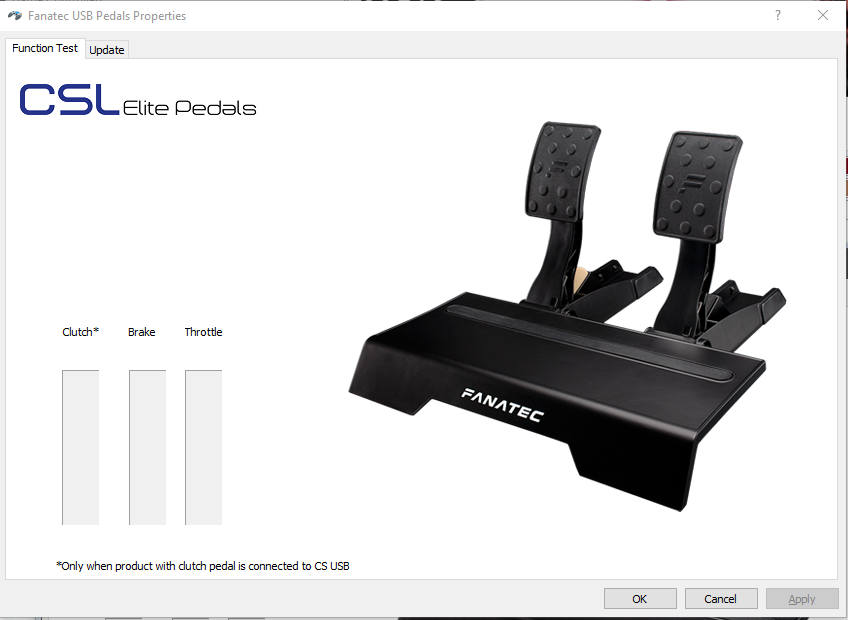The width and height of the screenshot is (848, 620).
Task: Click the "Clutch*" label
Action: (81, 332)
